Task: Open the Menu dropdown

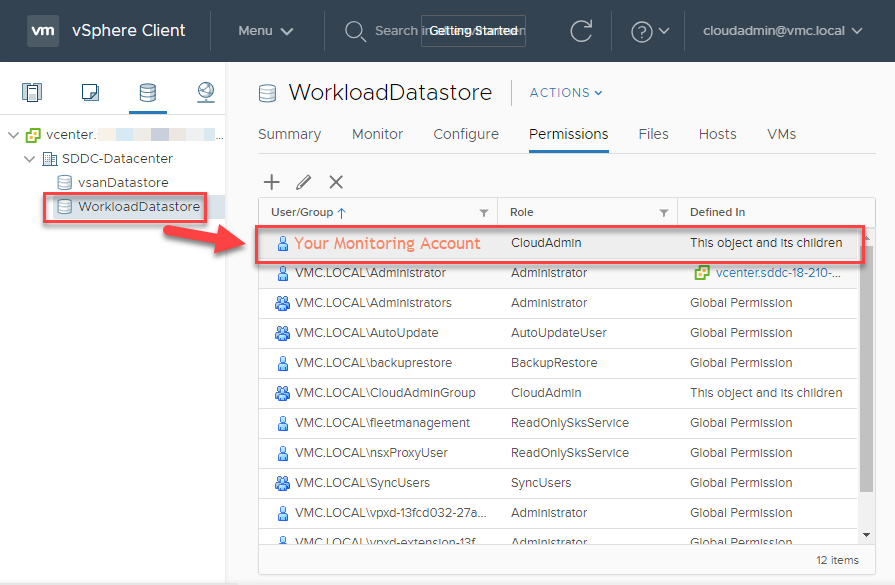Action: [x=265, y=31]
